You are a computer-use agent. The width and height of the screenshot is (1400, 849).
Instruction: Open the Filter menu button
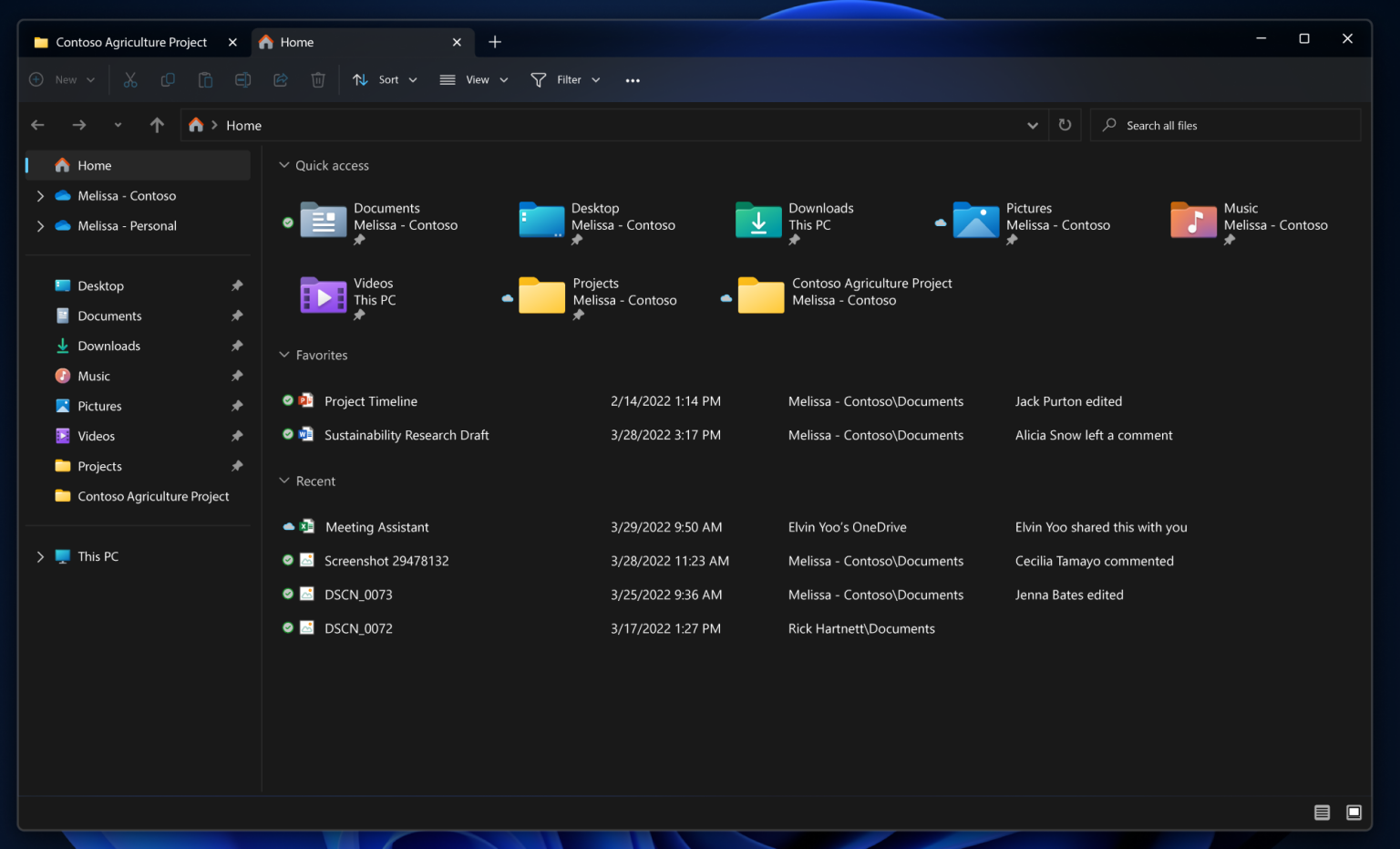click(x=566, y=80)
